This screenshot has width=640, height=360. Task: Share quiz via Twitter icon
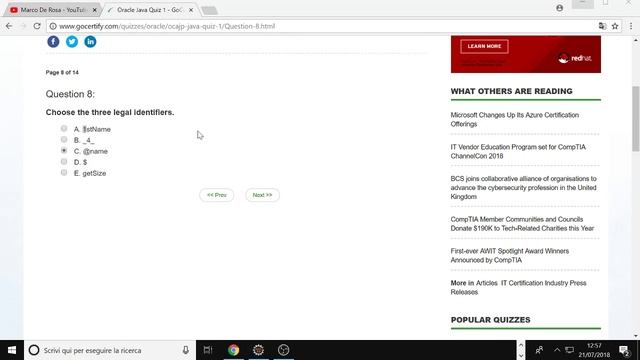point(72,42)
